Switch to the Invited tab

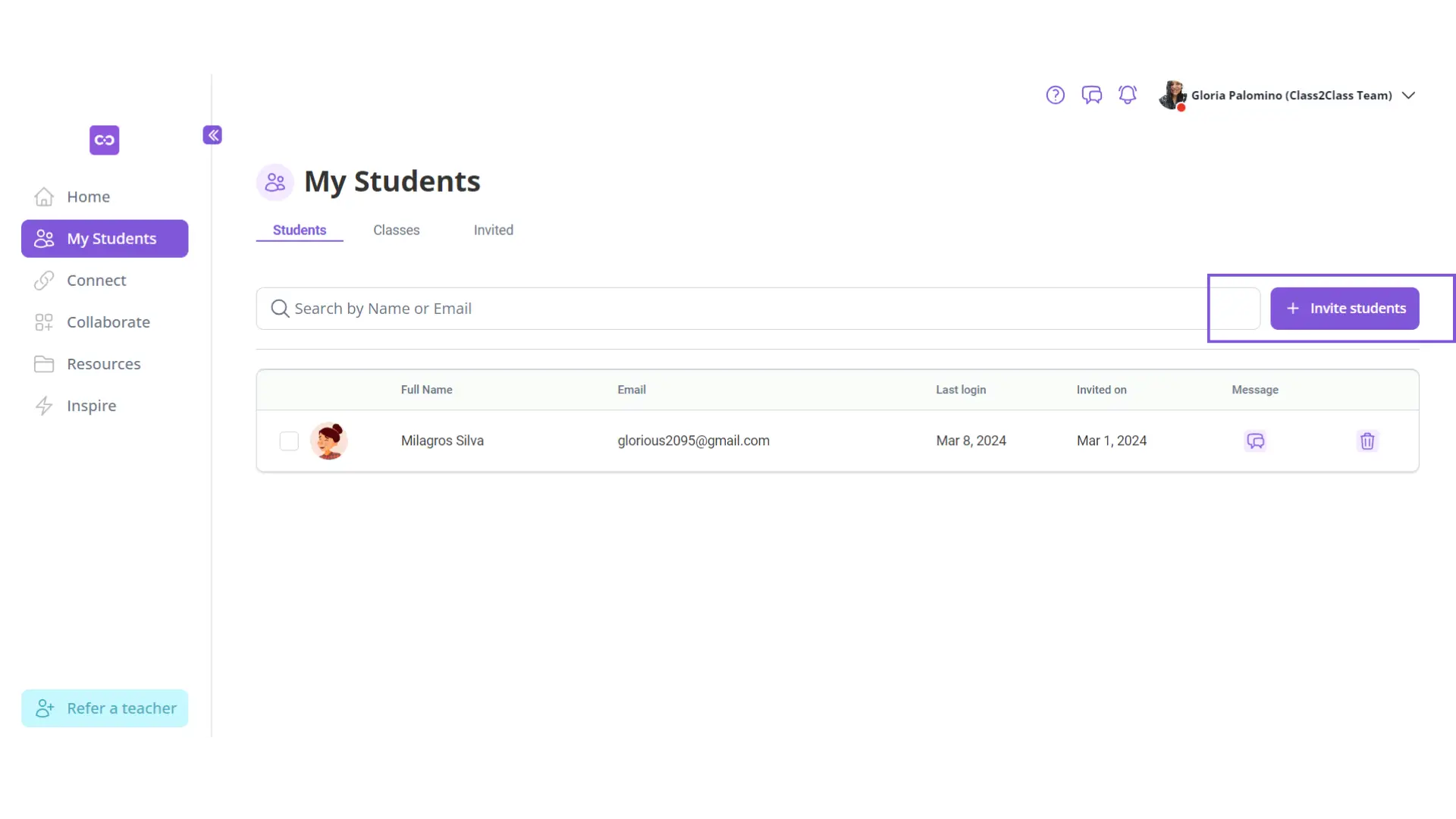point(494,231)
